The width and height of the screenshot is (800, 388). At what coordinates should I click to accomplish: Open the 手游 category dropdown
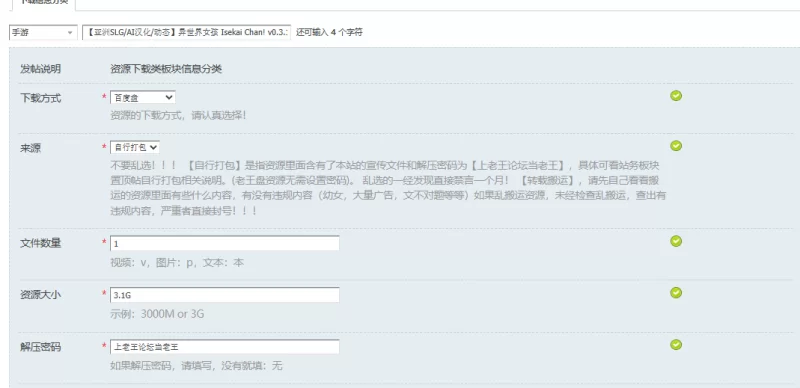(43, 32)
